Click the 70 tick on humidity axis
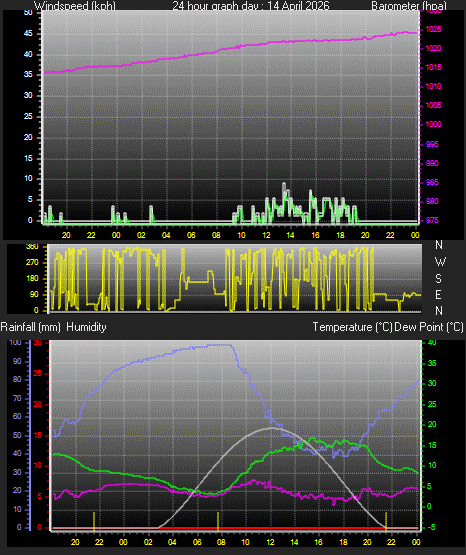Image resolution: width=466 pixels, height=555 pixels. 17,399
